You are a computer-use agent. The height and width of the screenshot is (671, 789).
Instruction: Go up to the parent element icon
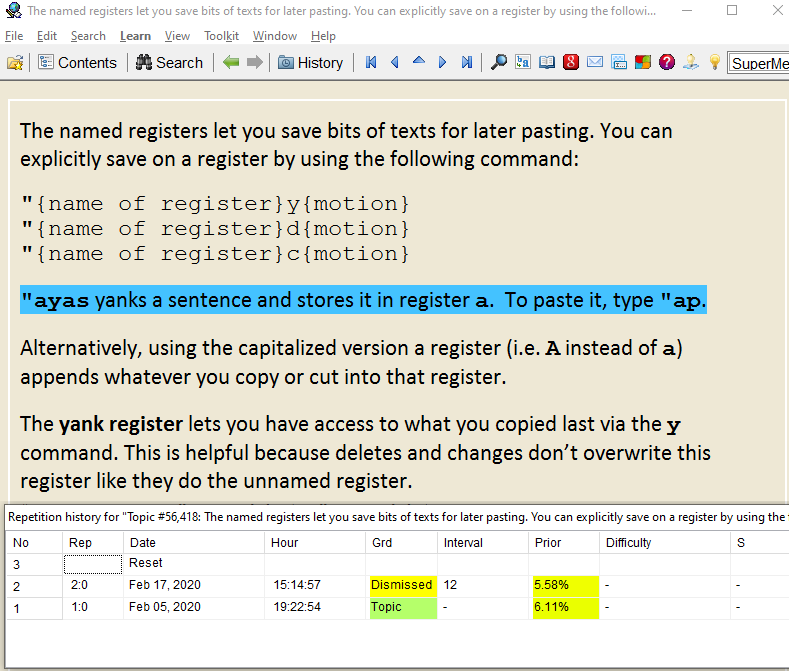point(419,62)
